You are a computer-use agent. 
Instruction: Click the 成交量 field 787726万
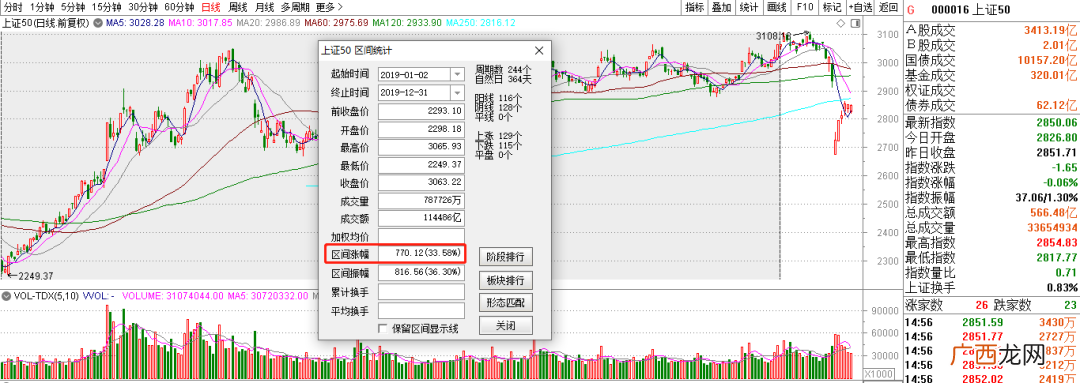(x=422, y=201)
